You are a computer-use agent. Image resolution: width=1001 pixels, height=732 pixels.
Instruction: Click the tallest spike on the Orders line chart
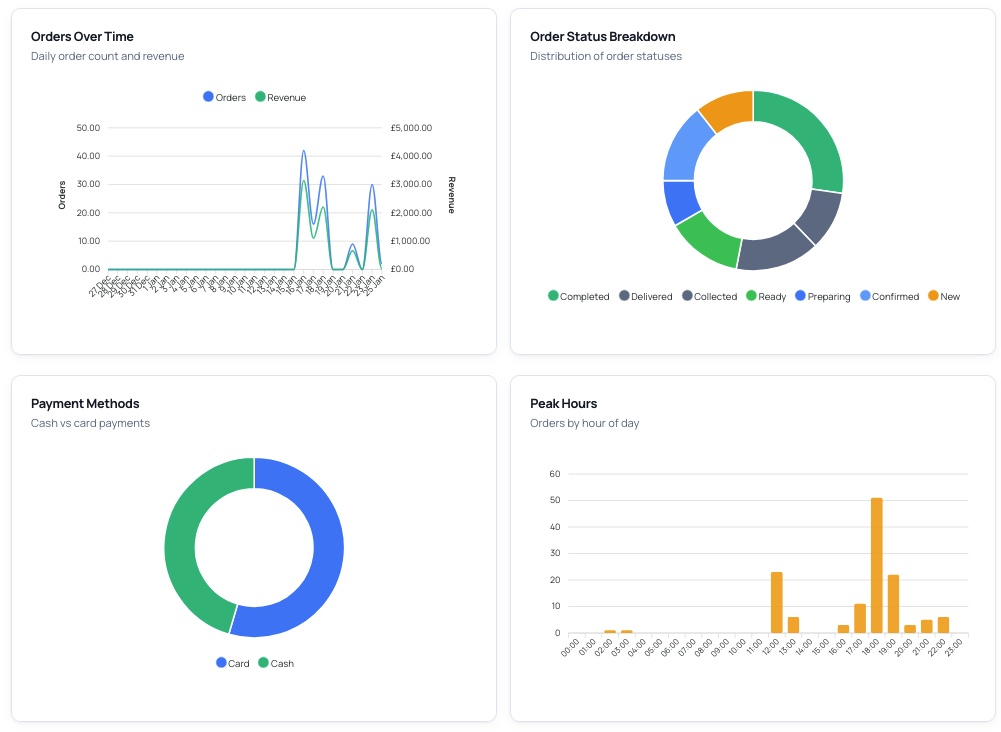pyautogui.click(x=303, y=152)
